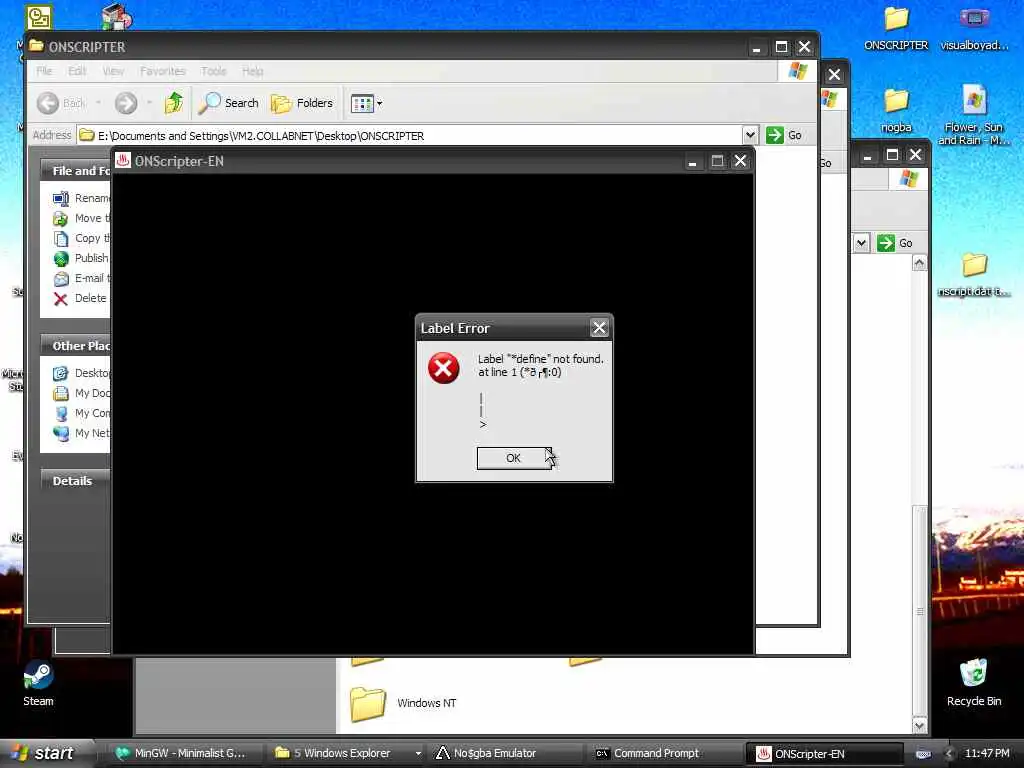Open the Tools menu in ONSCRIPTER window
This screenshot has height=768, width=1024.
[214, 71]
